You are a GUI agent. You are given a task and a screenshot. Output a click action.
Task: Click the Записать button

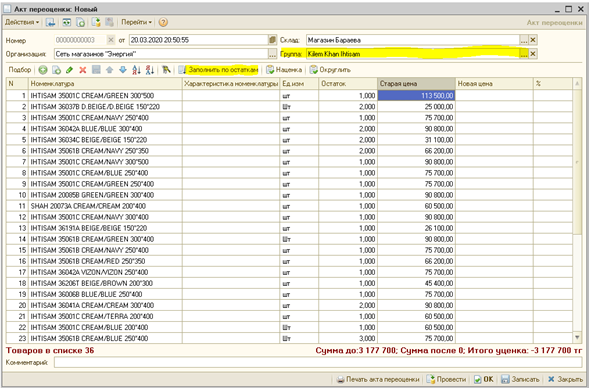pos(520,379)
